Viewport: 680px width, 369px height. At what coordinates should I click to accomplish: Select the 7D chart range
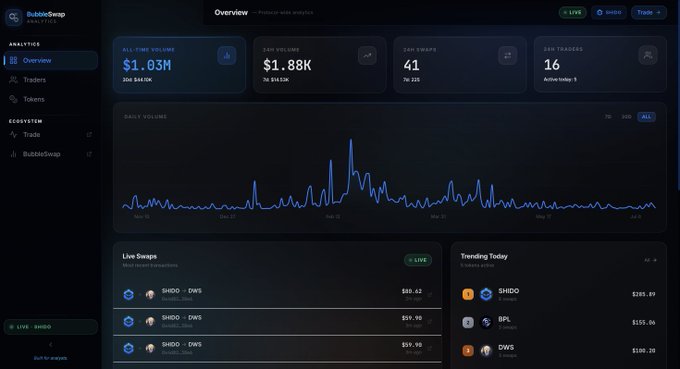pyautogui.click(x=608, y=117)
